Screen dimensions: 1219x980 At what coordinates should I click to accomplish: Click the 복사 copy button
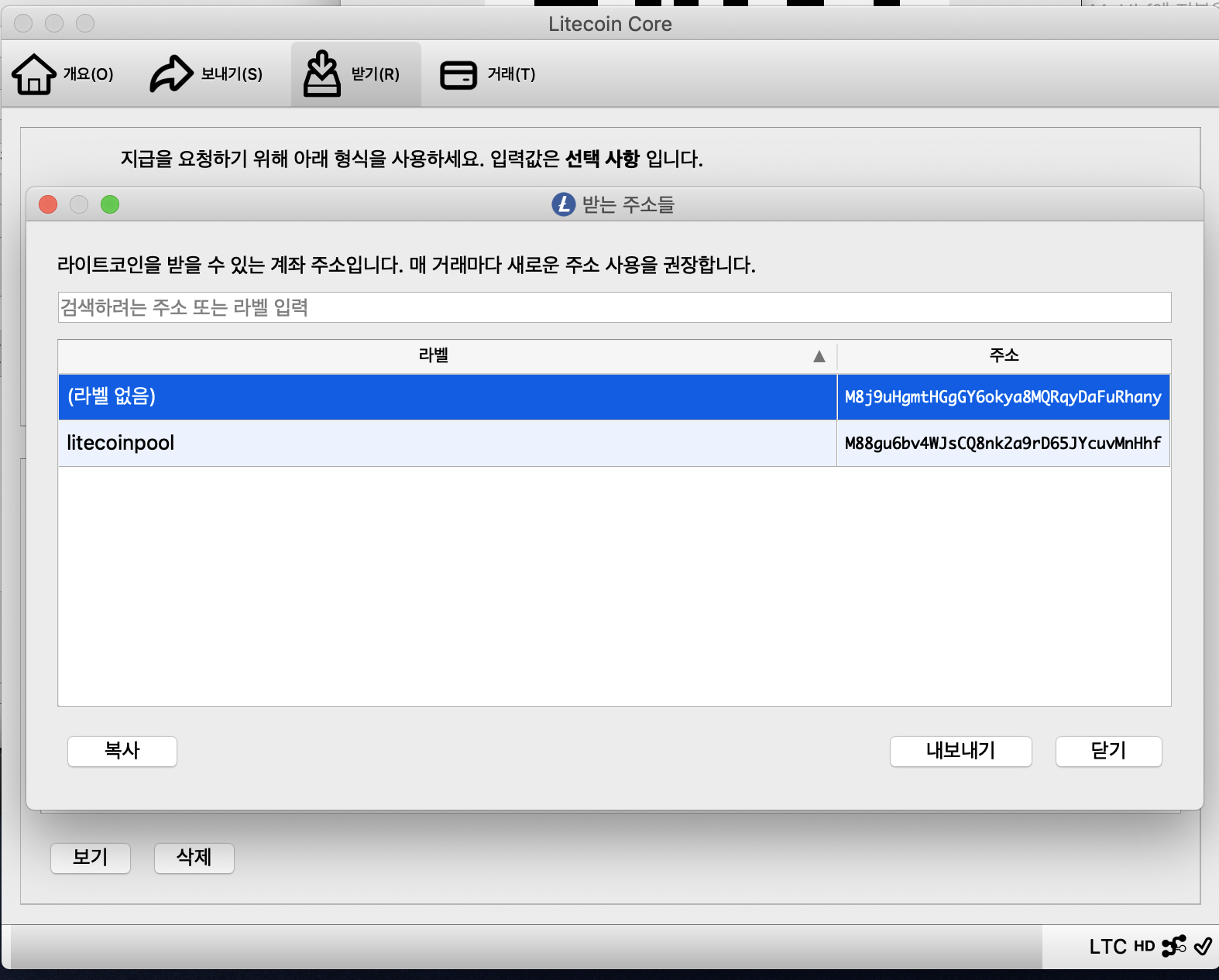click(122, 751)
